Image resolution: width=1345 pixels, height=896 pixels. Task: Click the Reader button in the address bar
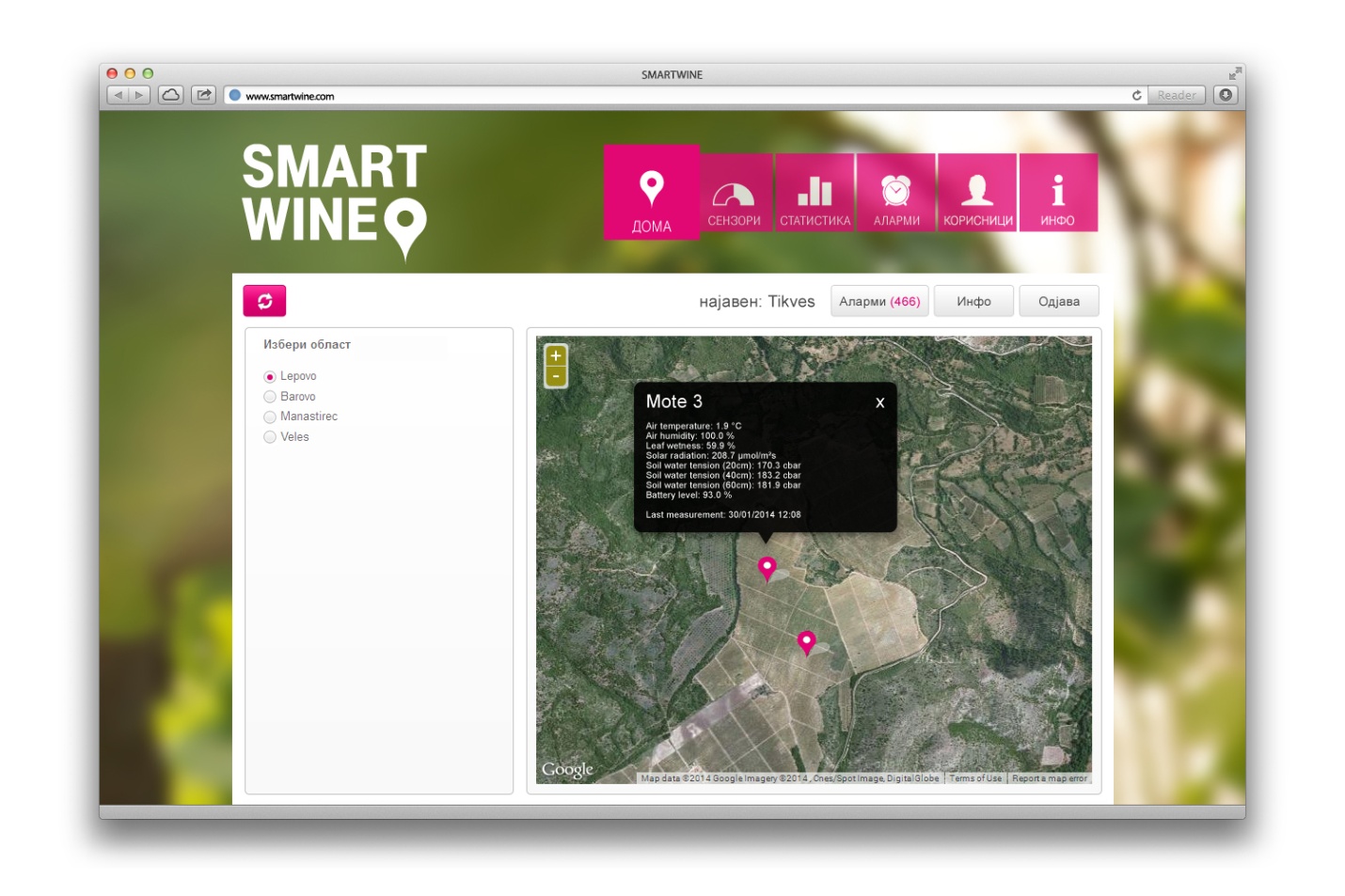click(1177, 95)
